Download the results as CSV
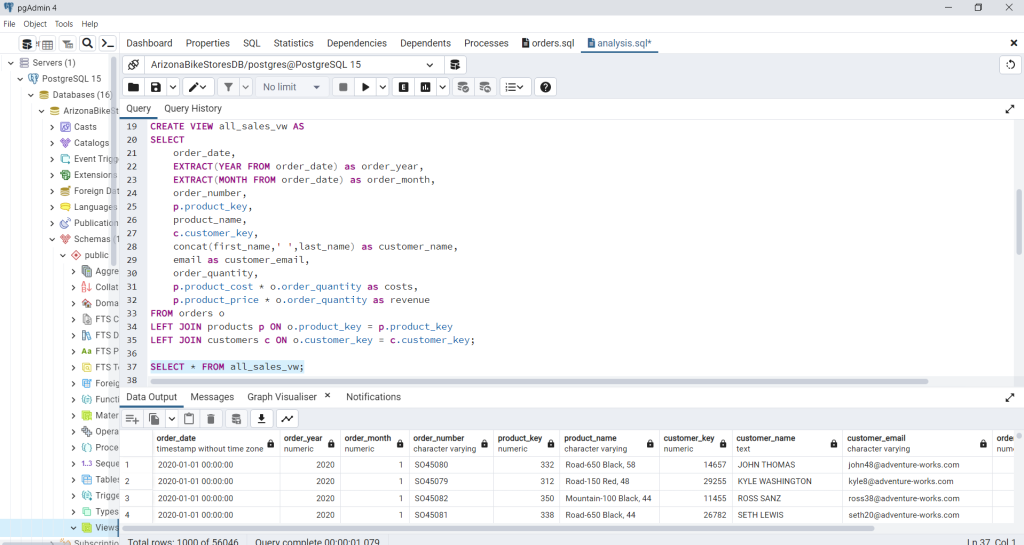Image resolution: width=1024 pixels, height=545 pixels. pos(263,419)
